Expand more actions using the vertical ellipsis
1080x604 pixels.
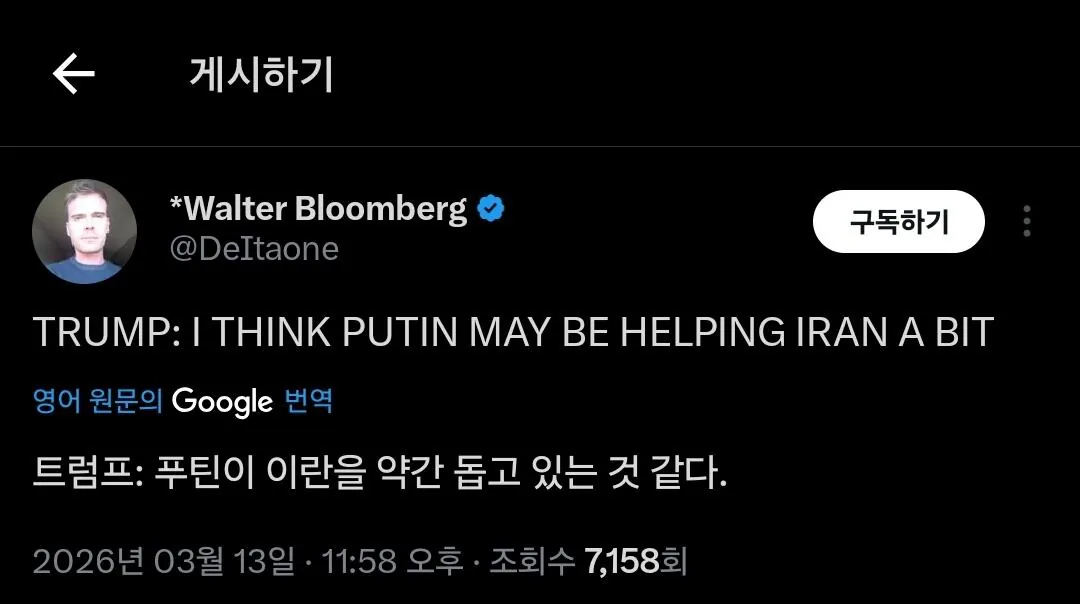[x=1026, y=222]
